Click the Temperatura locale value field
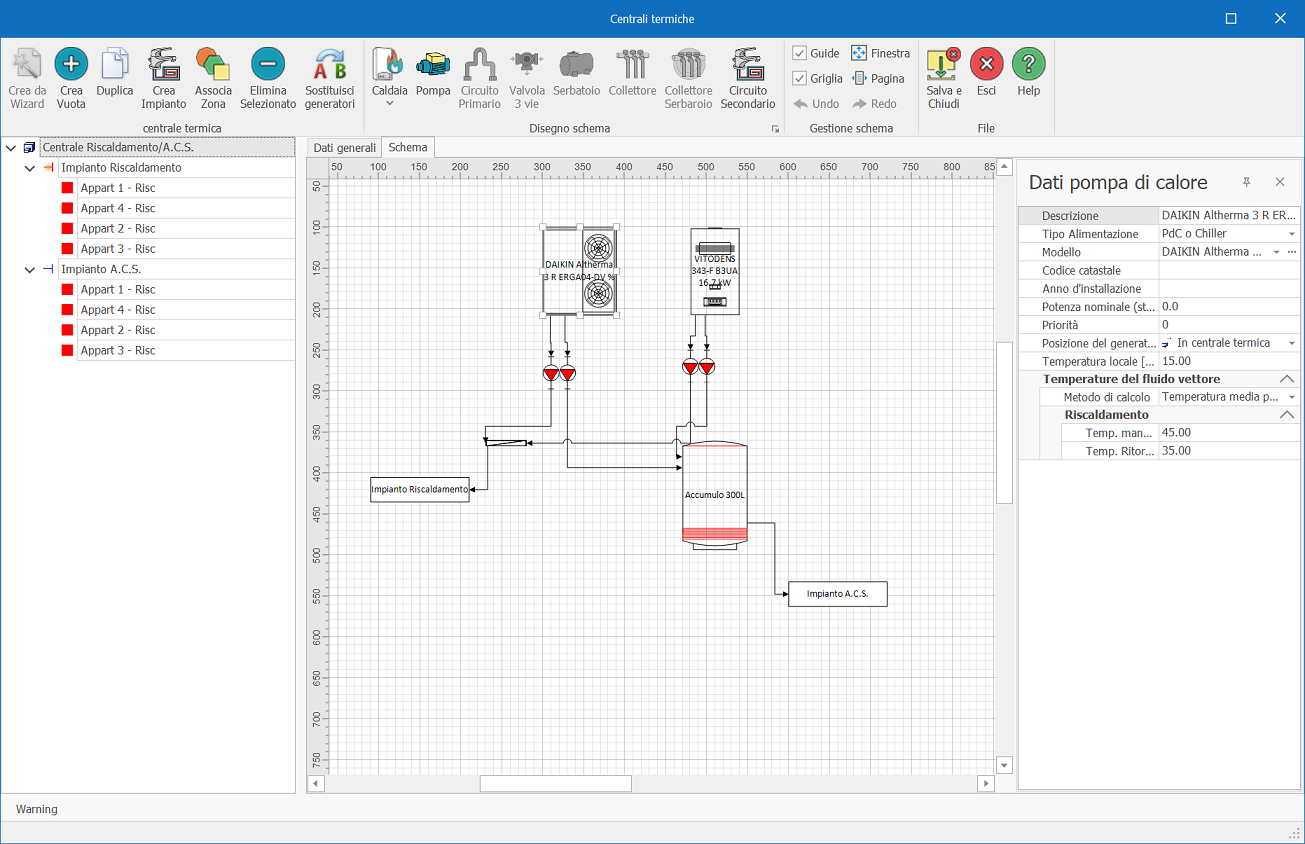 click(1227, 361)
